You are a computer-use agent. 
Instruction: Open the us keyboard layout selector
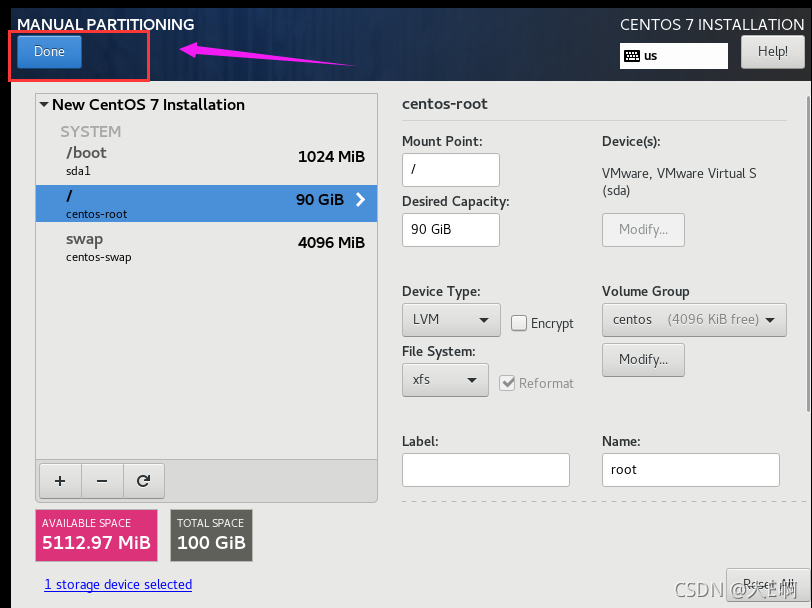(673, 56)
